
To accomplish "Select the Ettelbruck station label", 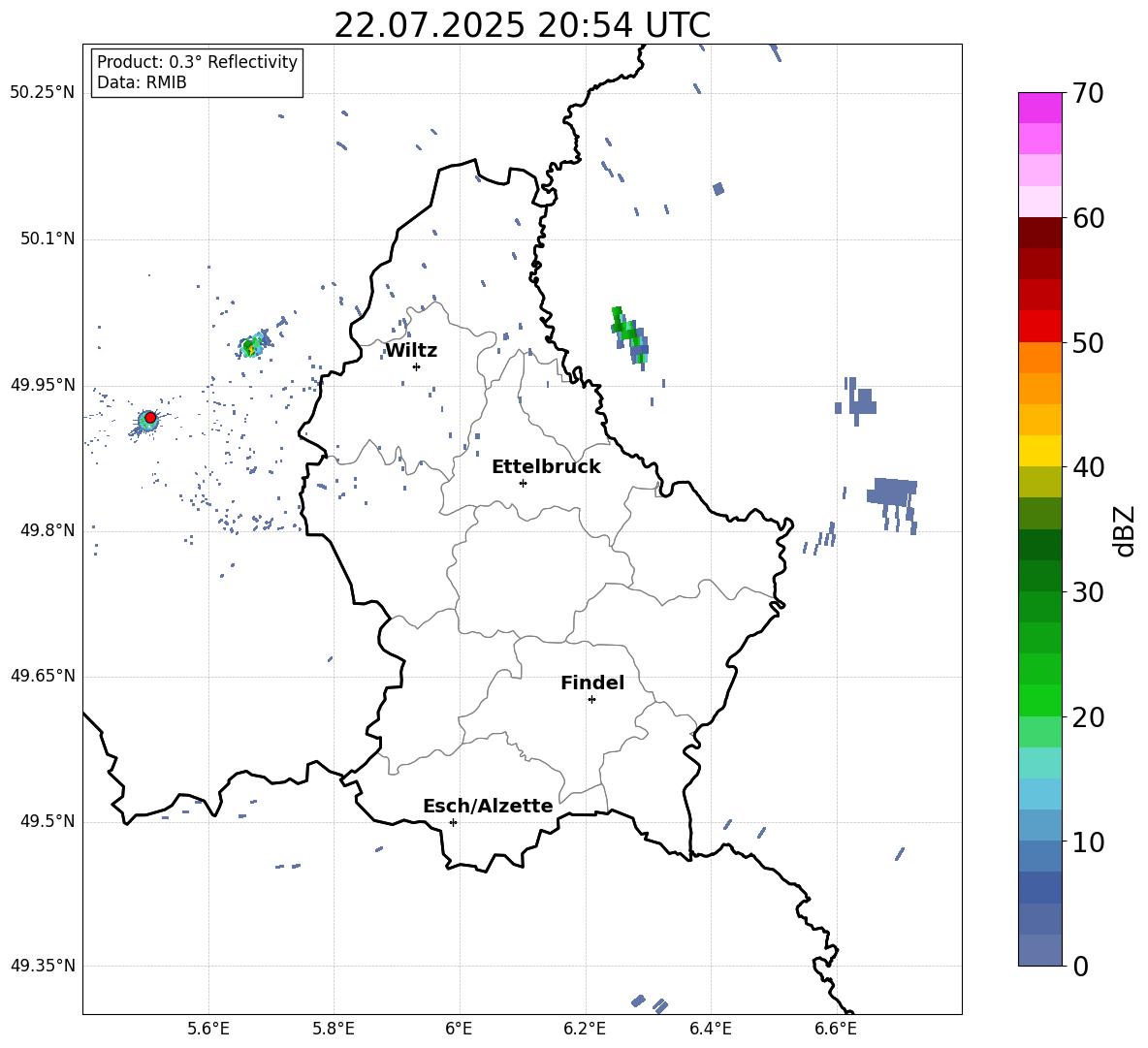I will tap(546, 467).
